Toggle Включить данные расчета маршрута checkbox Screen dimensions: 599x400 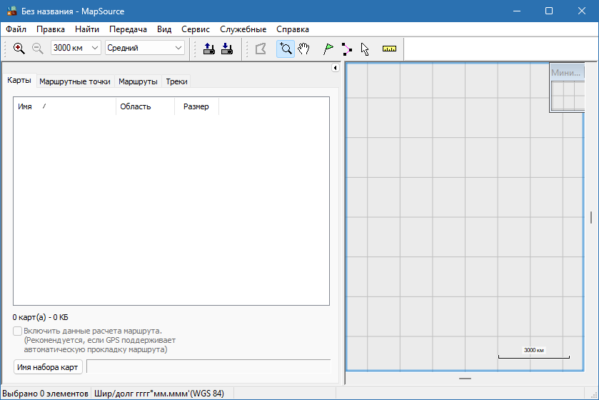pyautogui.click(x=18, y=331)
